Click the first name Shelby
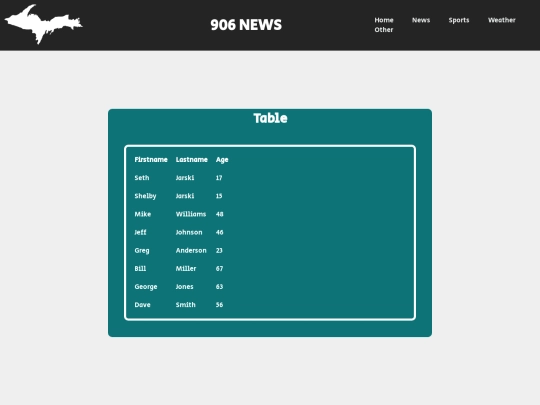540x405 pixels. (145, 196)
